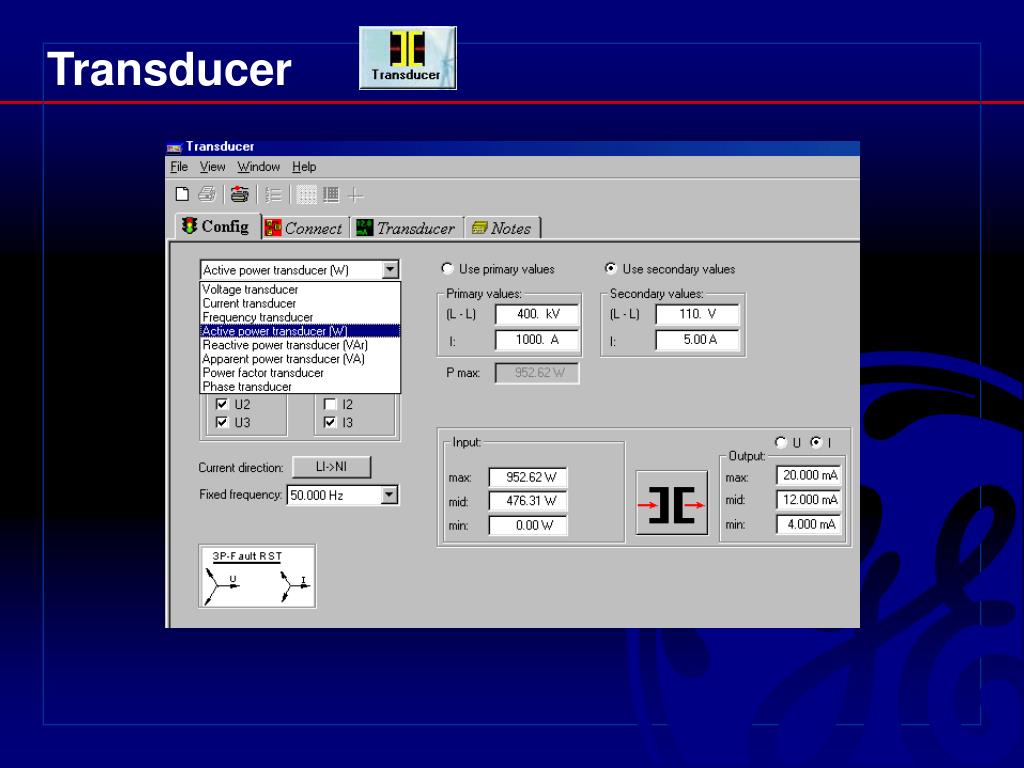Click the dotted grid toolbar icon
The width and height of the screenshot is (1024, 768).
click(x=306, y=195)
